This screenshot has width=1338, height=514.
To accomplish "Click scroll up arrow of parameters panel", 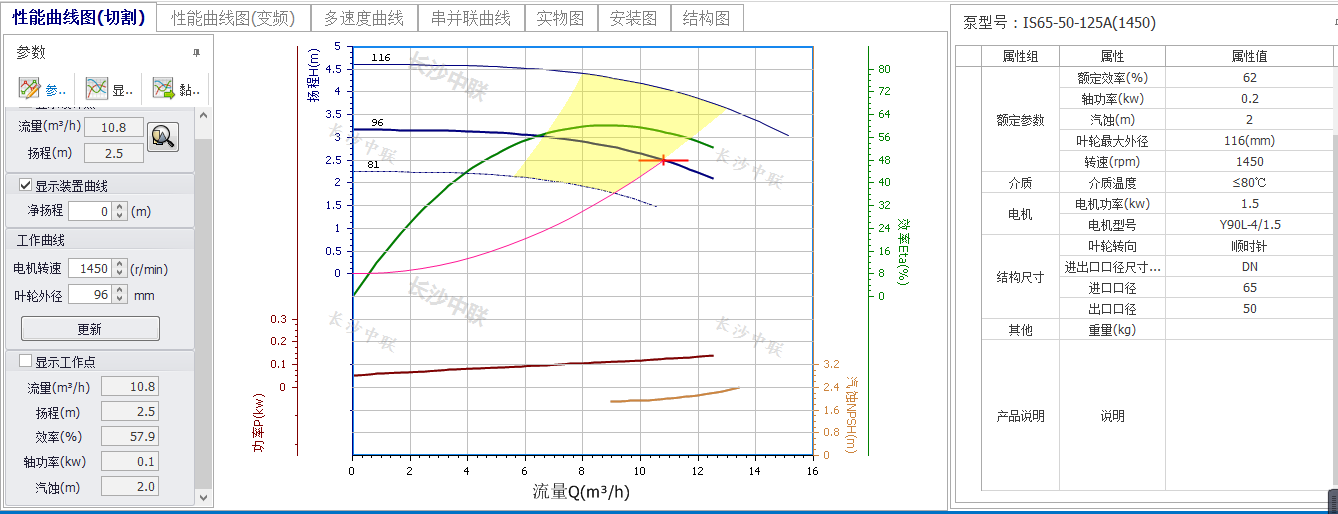I will click(204, 114).
